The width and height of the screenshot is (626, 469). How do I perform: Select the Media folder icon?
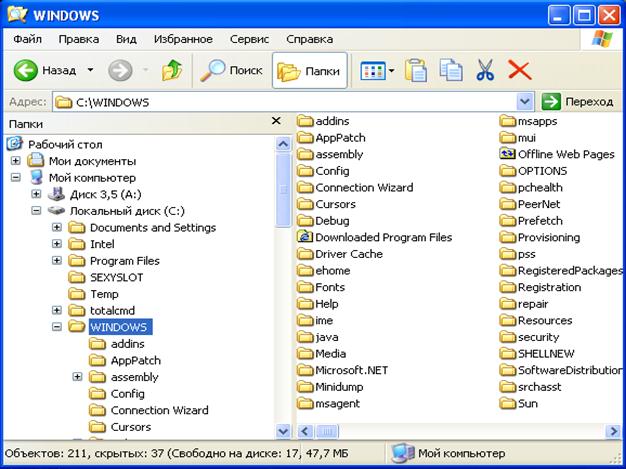[x=305, y=354]
